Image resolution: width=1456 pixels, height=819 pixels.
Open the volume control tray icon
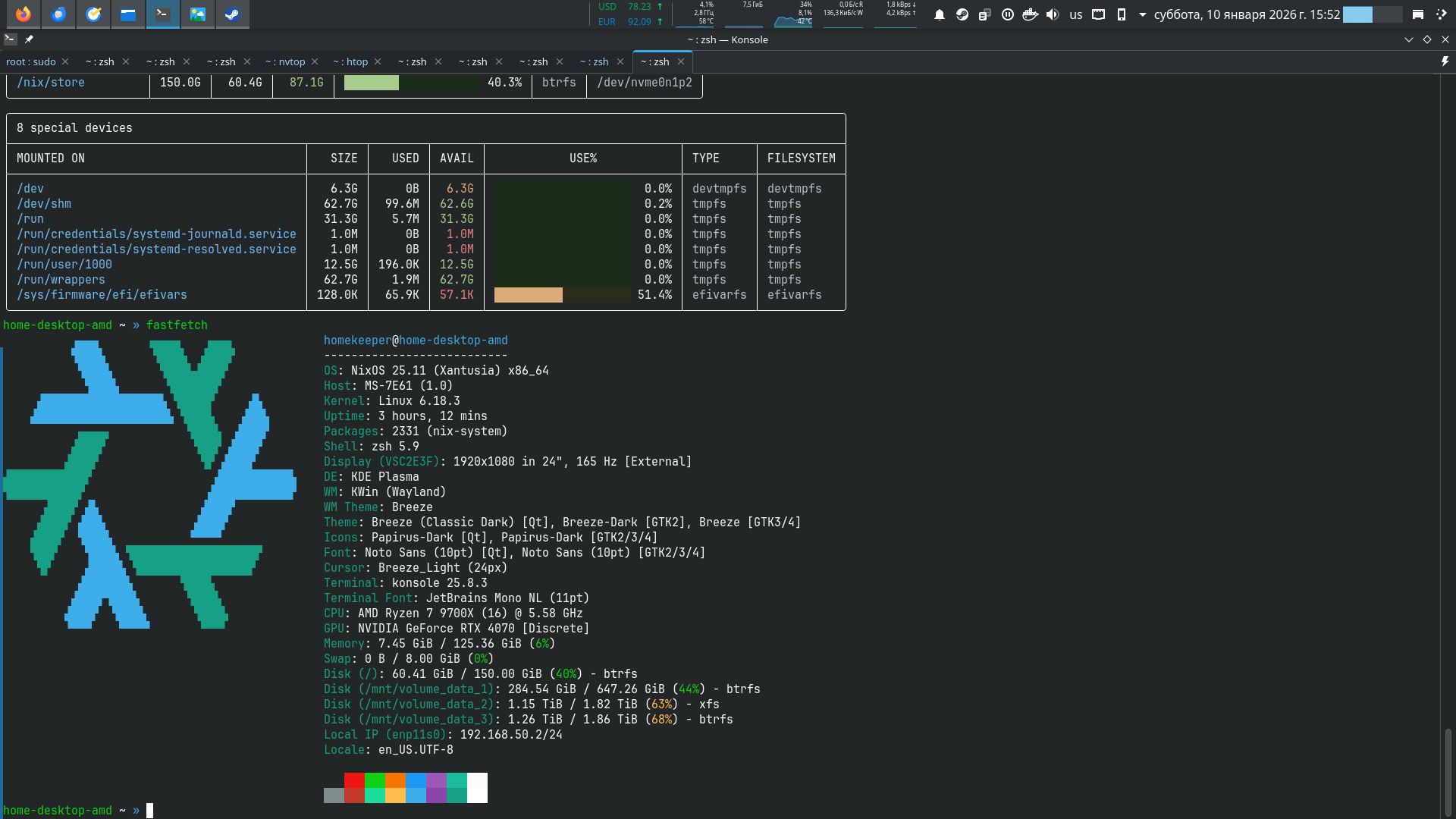[x=1053, y=14]
